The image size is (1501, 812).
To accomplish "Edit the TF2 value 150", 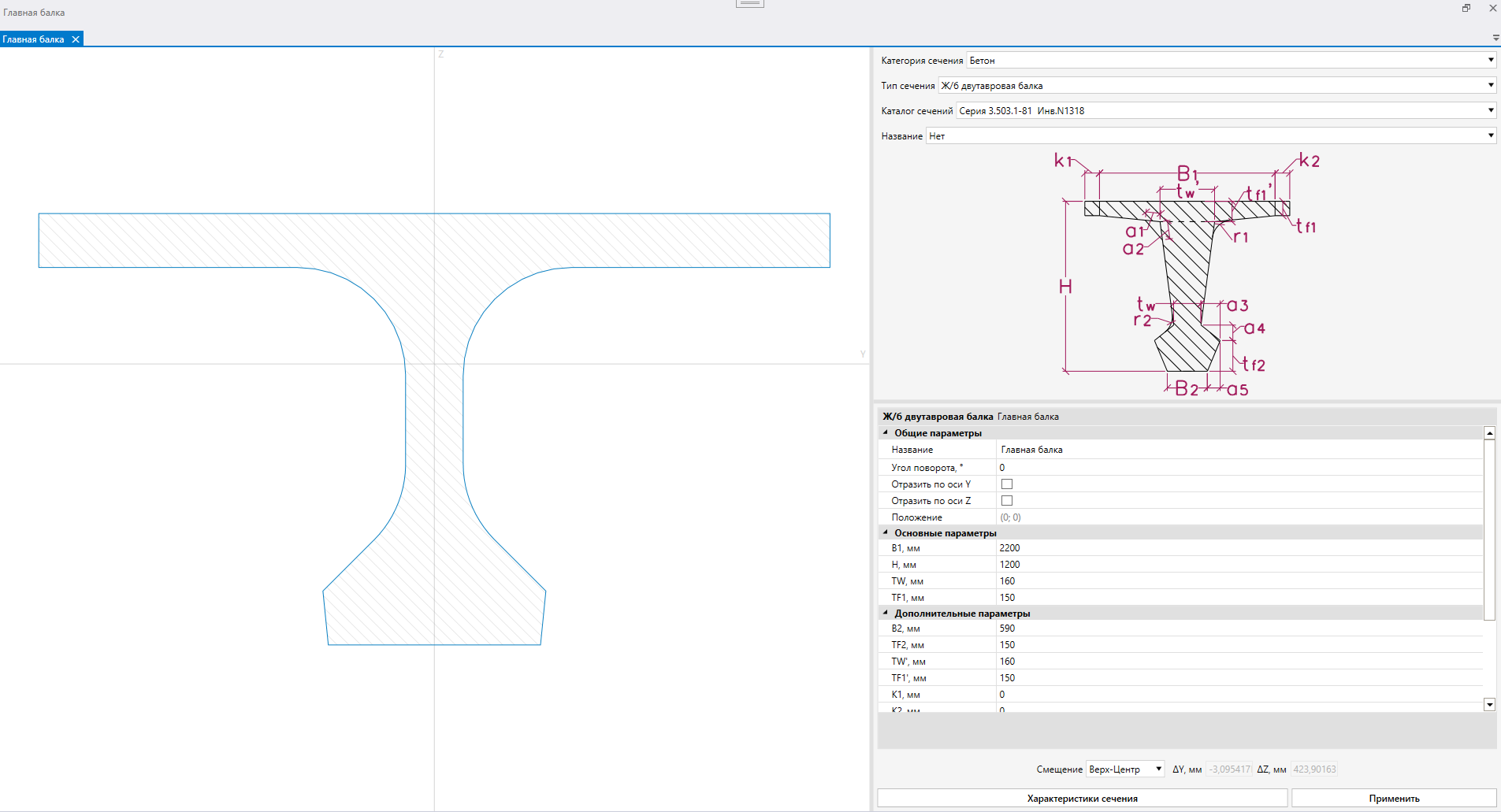I will (x=1239, y=645).
